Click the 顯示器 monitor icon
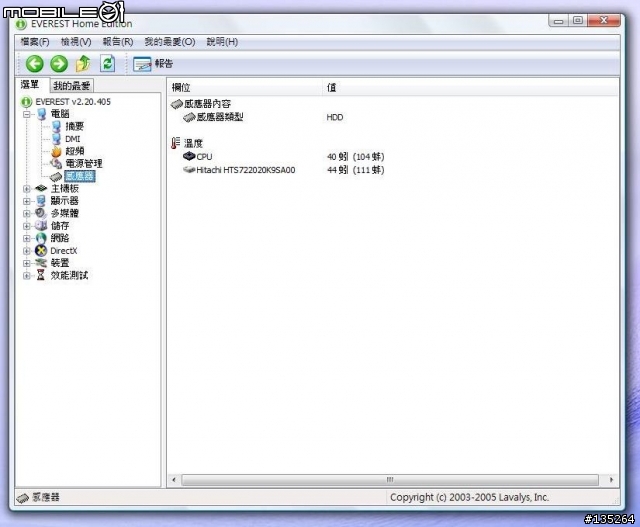The width and height of the screenshot is (640, 527). coord(41,200)
